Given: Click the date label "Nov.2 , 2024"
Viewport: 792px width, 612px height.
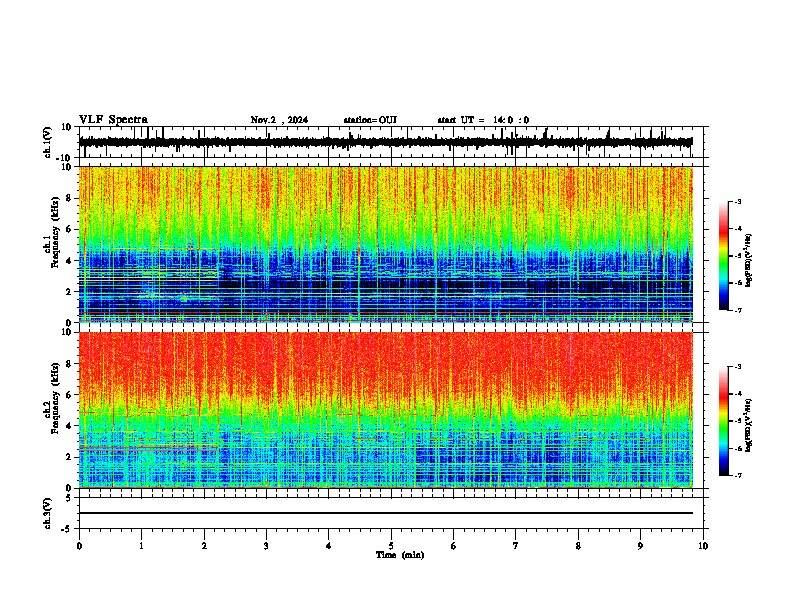Looking at the screenshot, I should (279, 120).
